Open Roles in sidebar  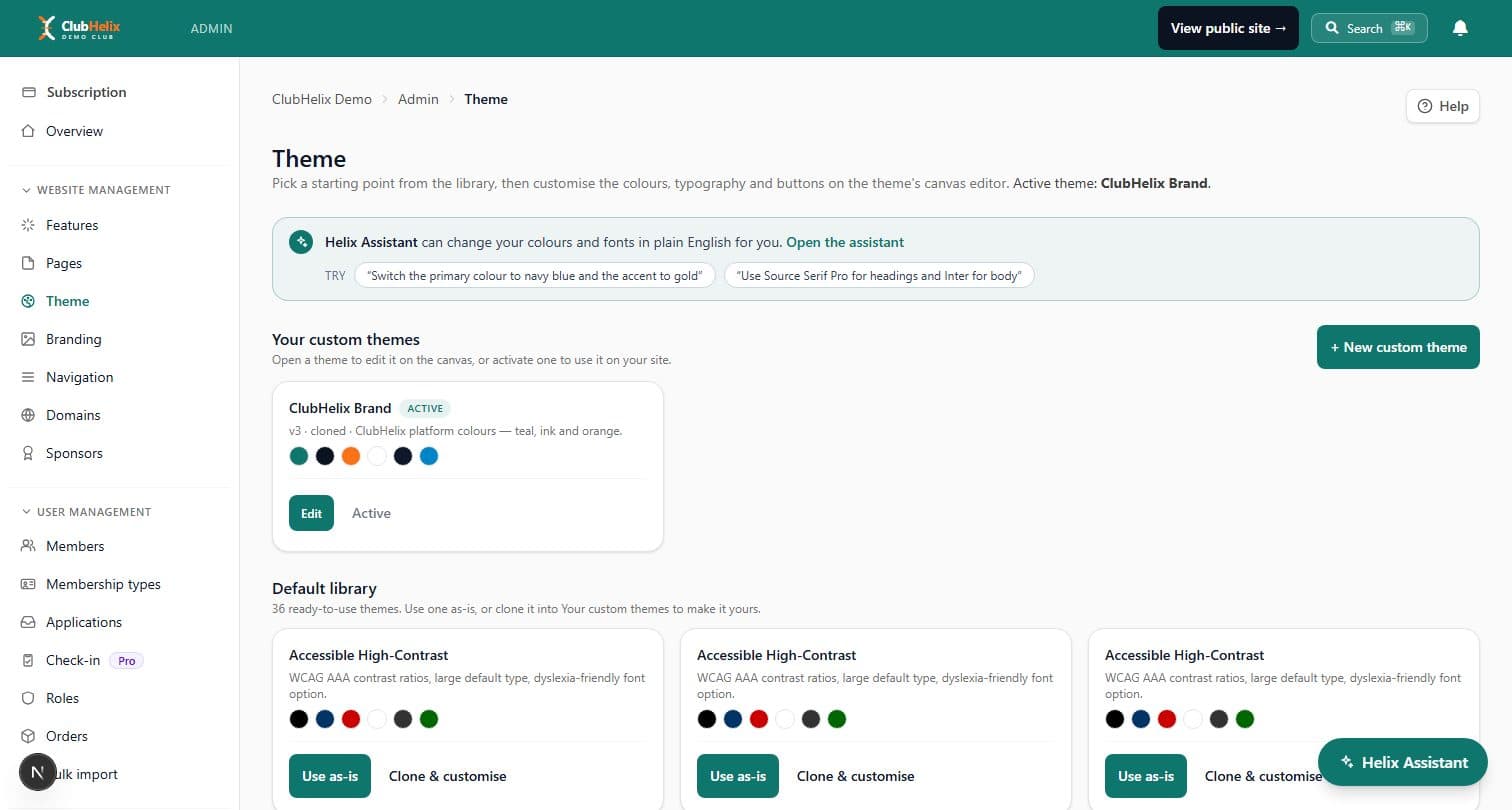62,698
